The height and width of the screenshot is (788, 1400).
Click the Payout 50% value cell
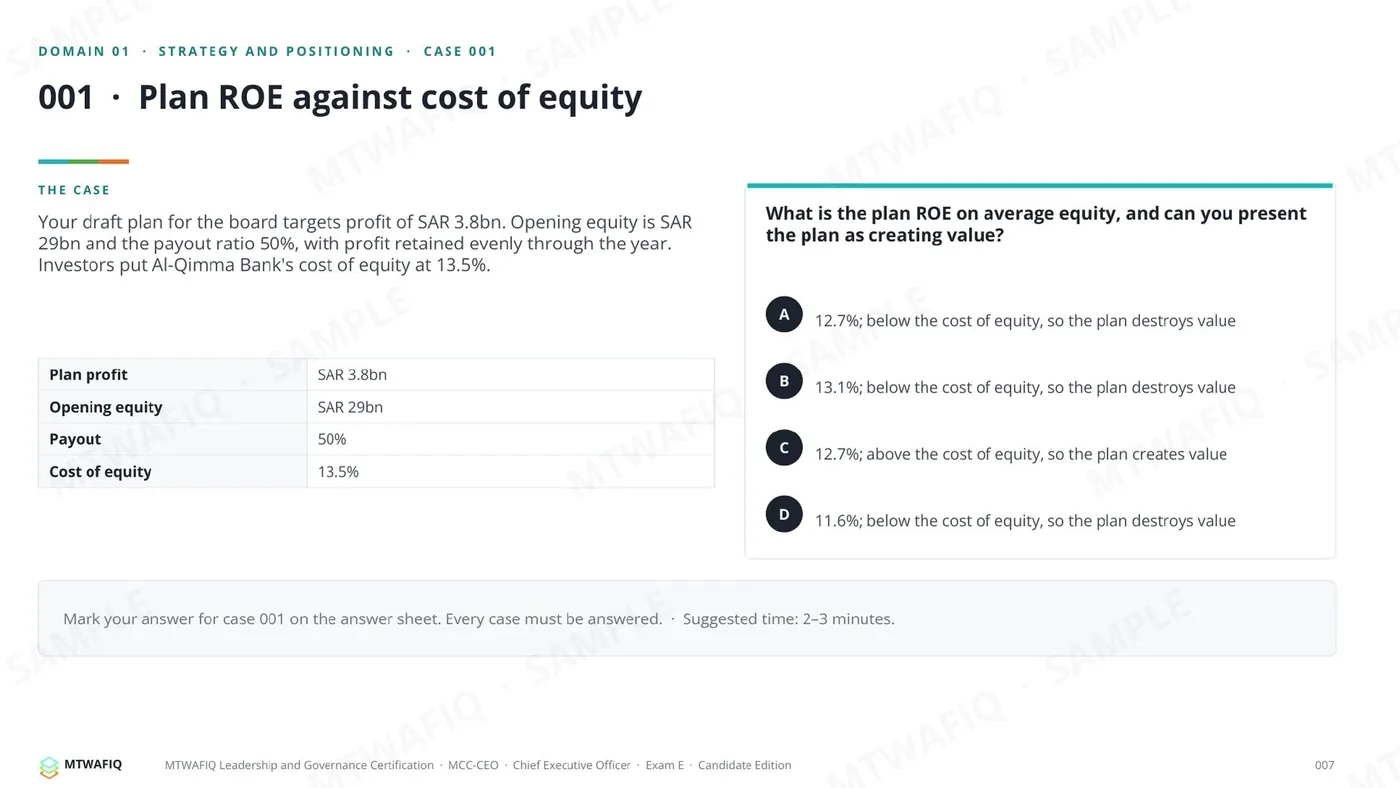tap(510, 439)
